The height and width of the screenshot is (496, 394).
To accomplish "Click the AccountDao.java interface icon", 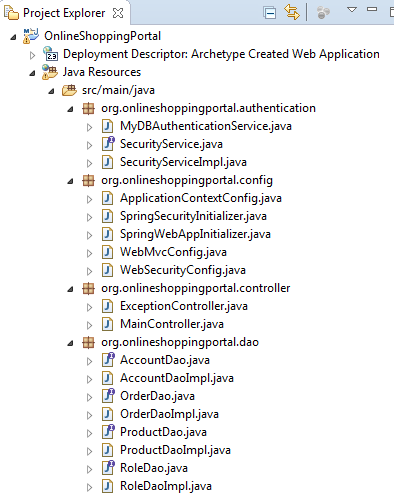I will tap(108, 360).
